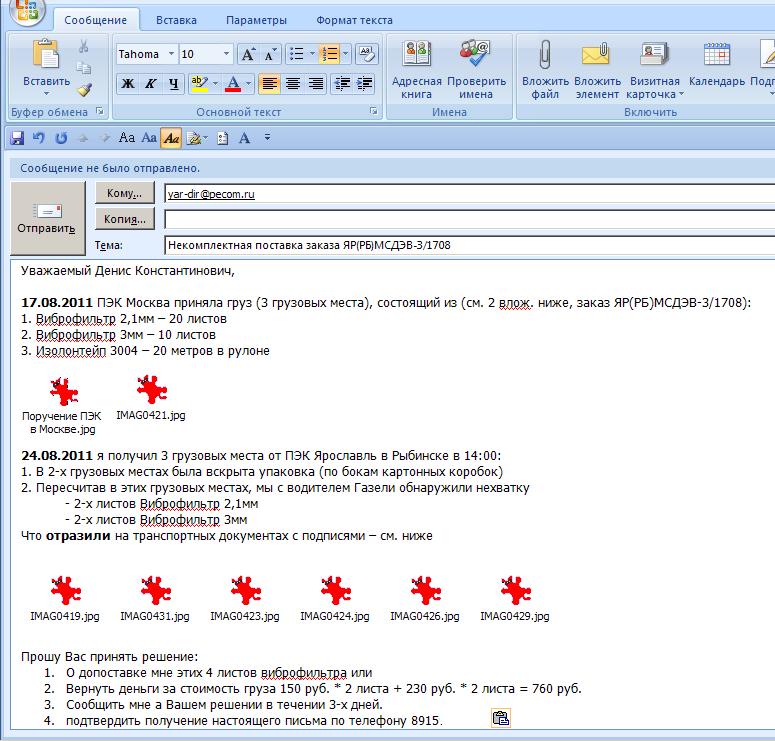Toggle italic formatting (К)
The width and height of the screenshot is (775, 741).
pos(151,84)
